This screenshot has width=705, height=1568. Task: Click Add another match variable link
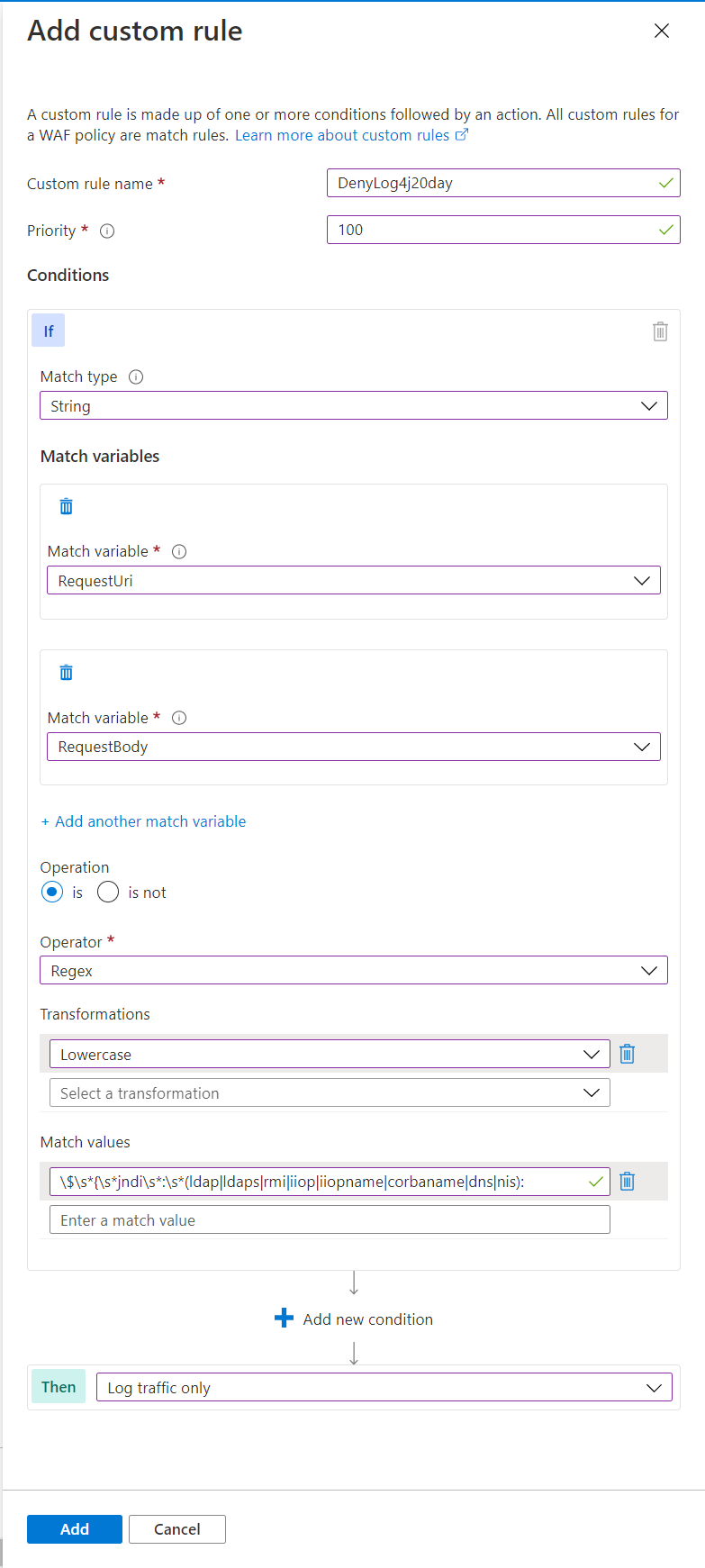point(143,821)
